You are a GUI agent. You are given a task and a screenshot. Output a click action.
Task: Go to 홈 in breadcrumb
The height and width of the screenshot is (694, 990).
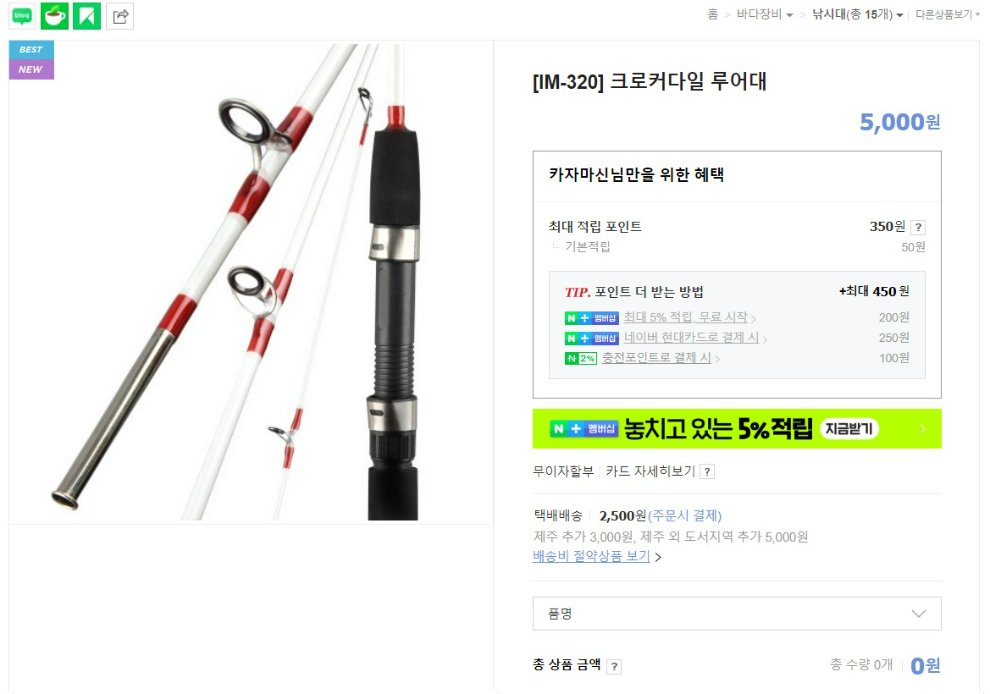click(713, 15)
